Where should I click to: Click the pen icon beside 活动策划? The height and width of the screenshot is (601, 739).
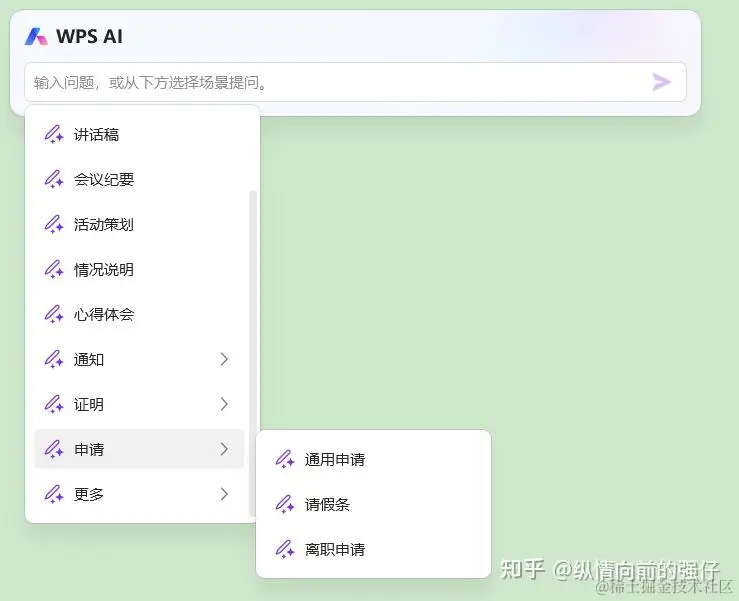54,224
